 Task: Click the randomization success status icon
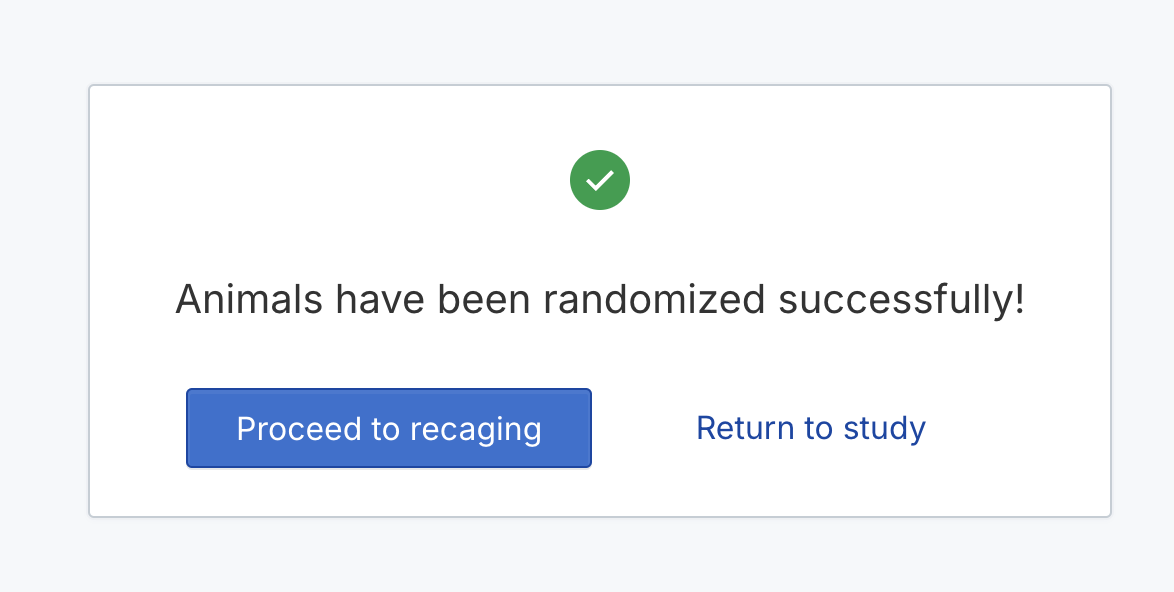[600, 180]
